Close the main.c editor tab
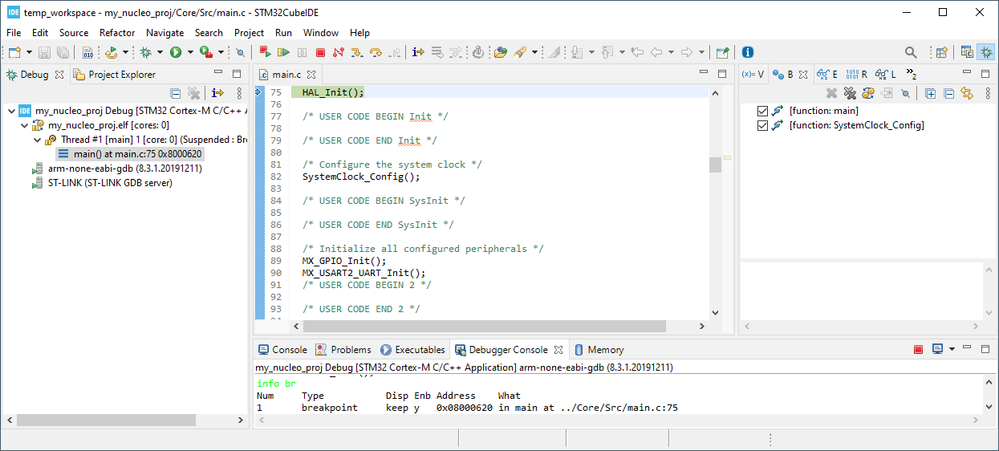The width and height of the screenshot is (999, 451). tap(312, 75)
